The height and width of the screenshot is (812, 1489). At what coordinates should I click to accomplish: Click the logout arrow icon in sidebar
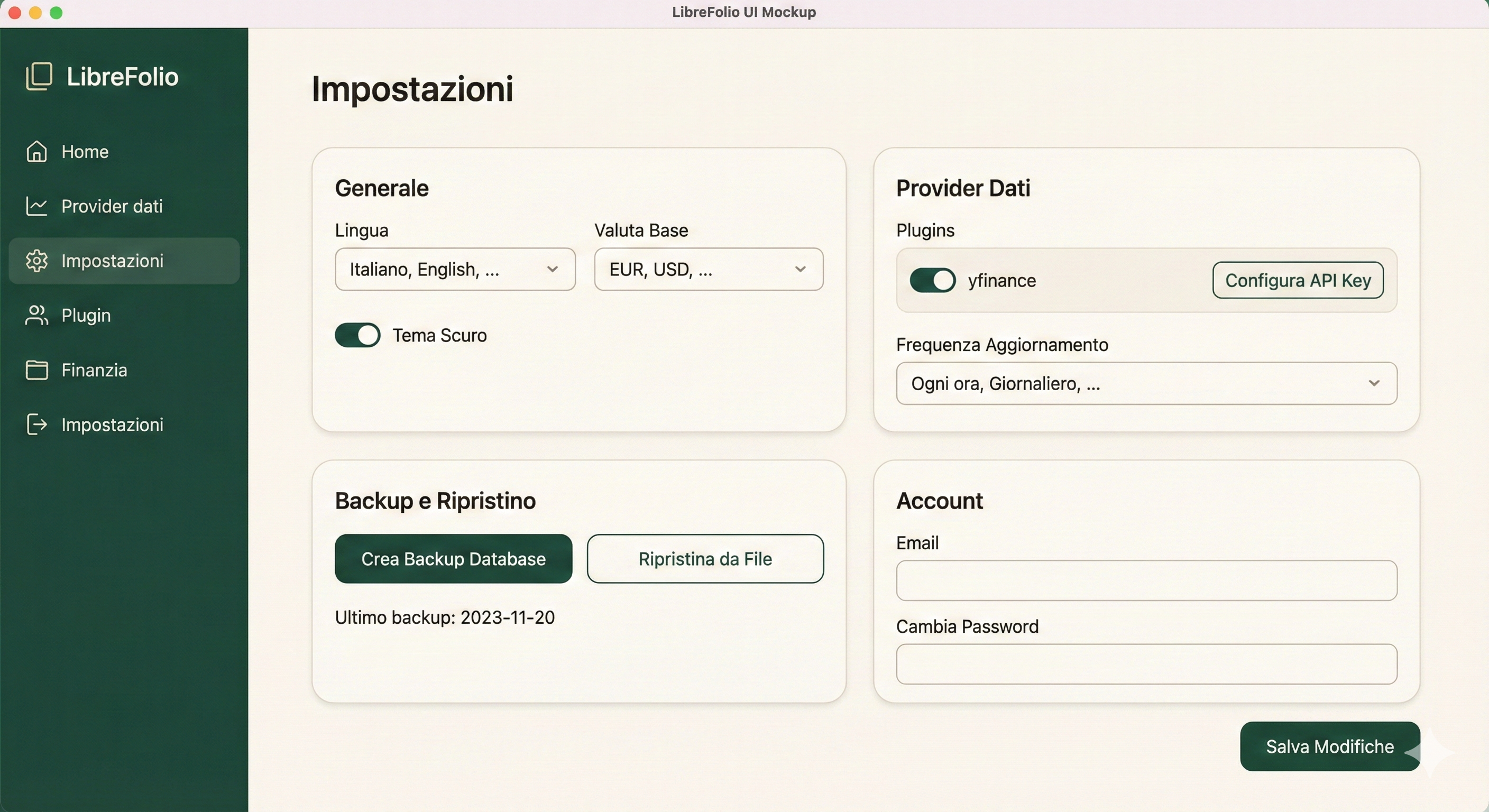36,424
